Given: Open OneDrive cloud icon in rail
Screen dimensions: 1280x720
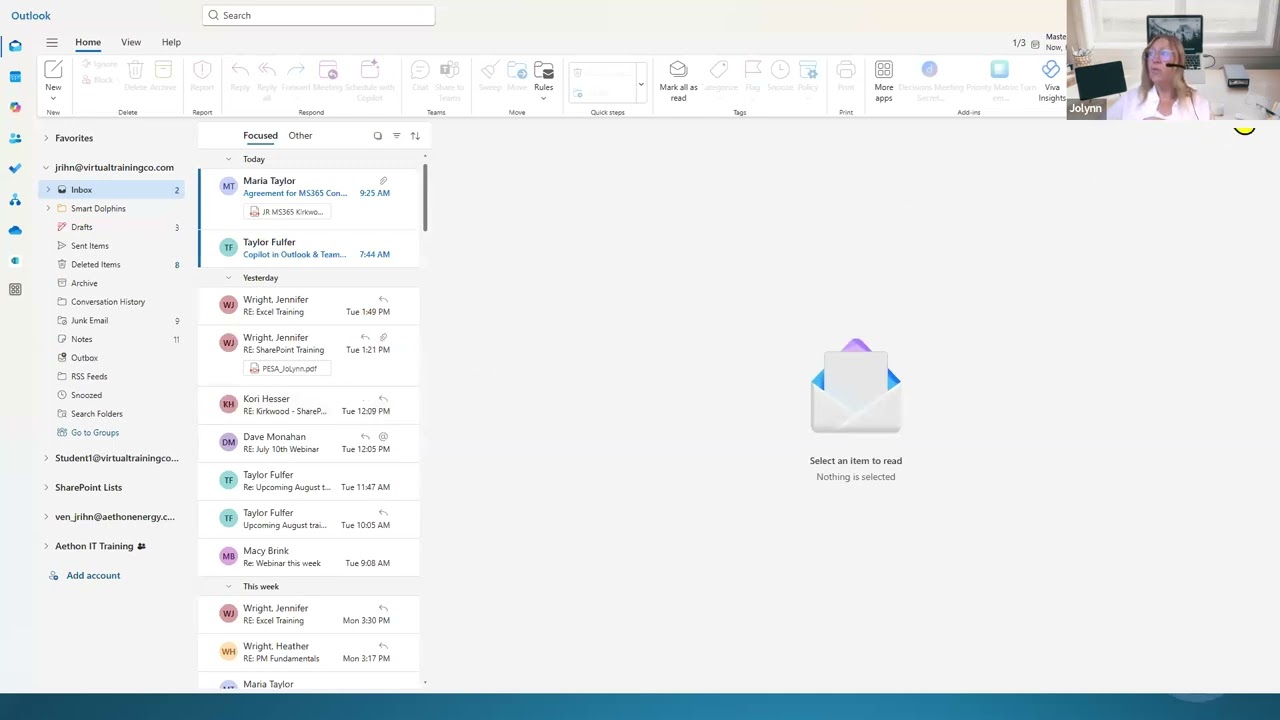Looking at the screenshot, I should coord(15,230).
